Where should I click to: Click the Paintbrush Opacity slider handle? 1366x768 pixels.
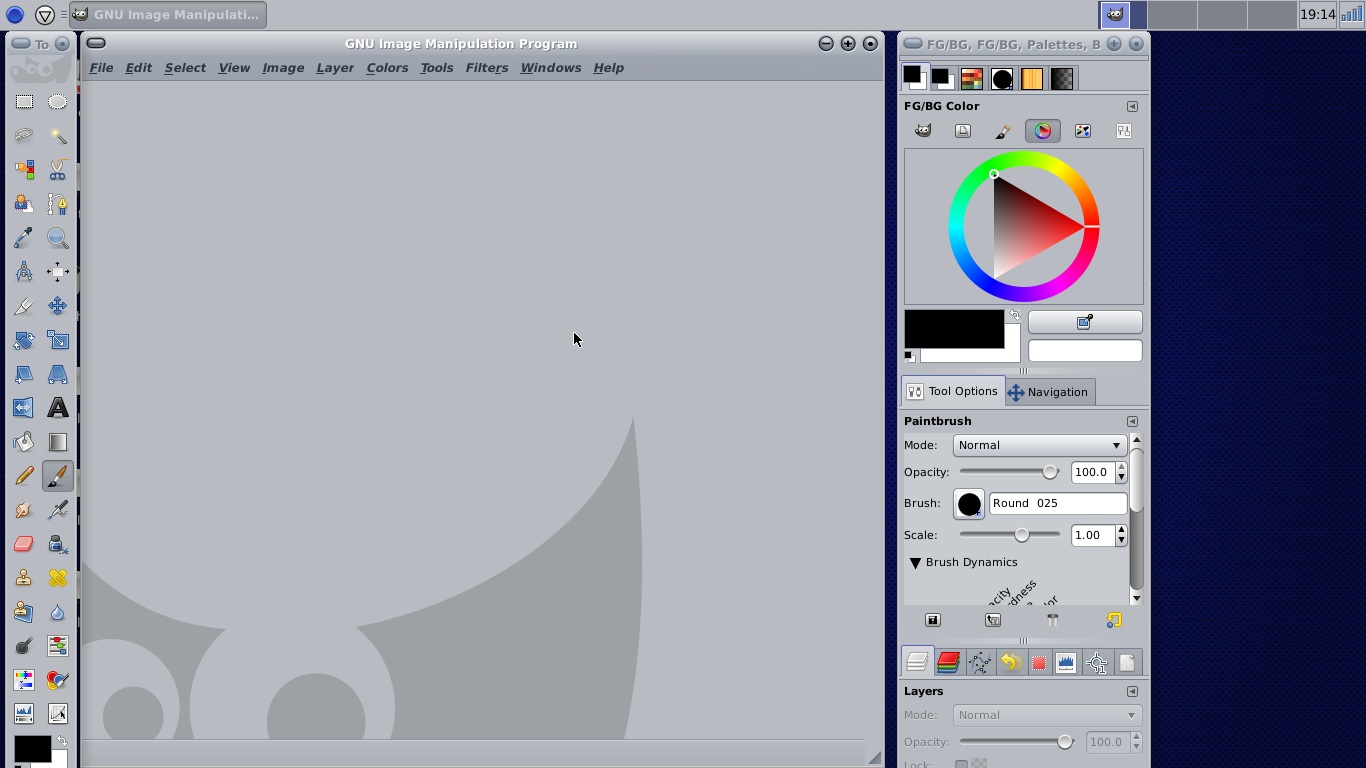coord(1050,472)
